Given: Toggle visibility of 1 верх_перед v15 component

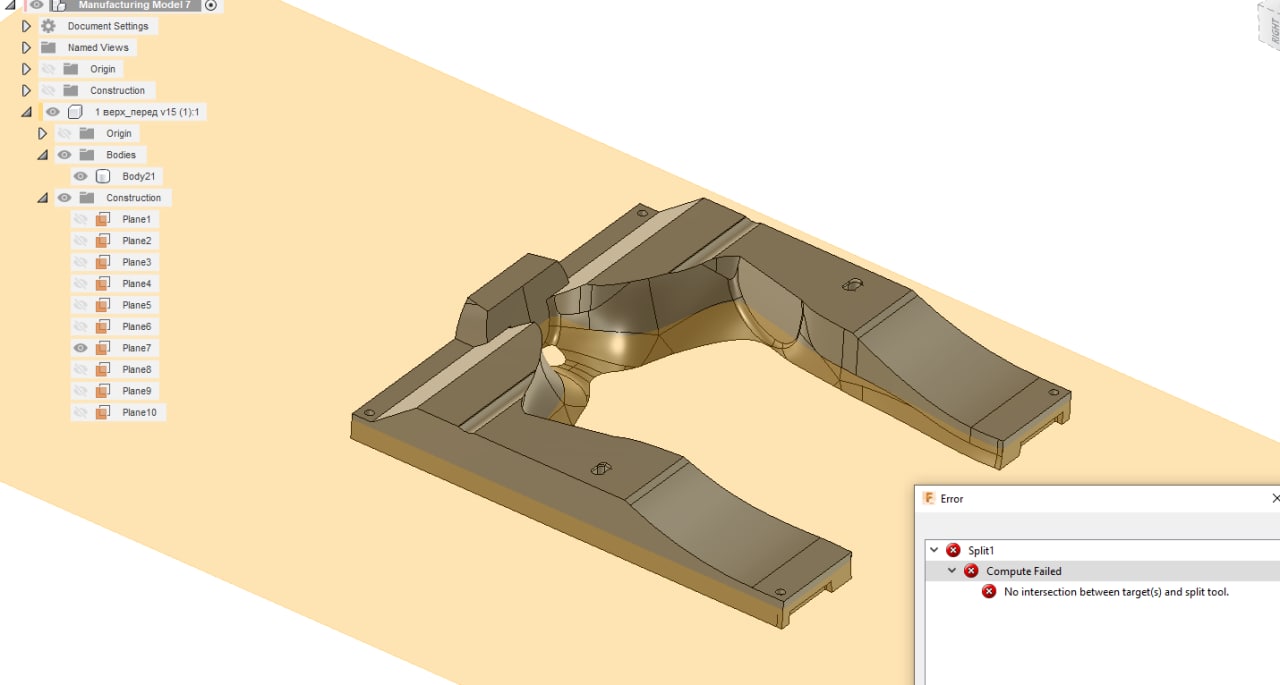Looking at the screenshot, I should [53, 112].
